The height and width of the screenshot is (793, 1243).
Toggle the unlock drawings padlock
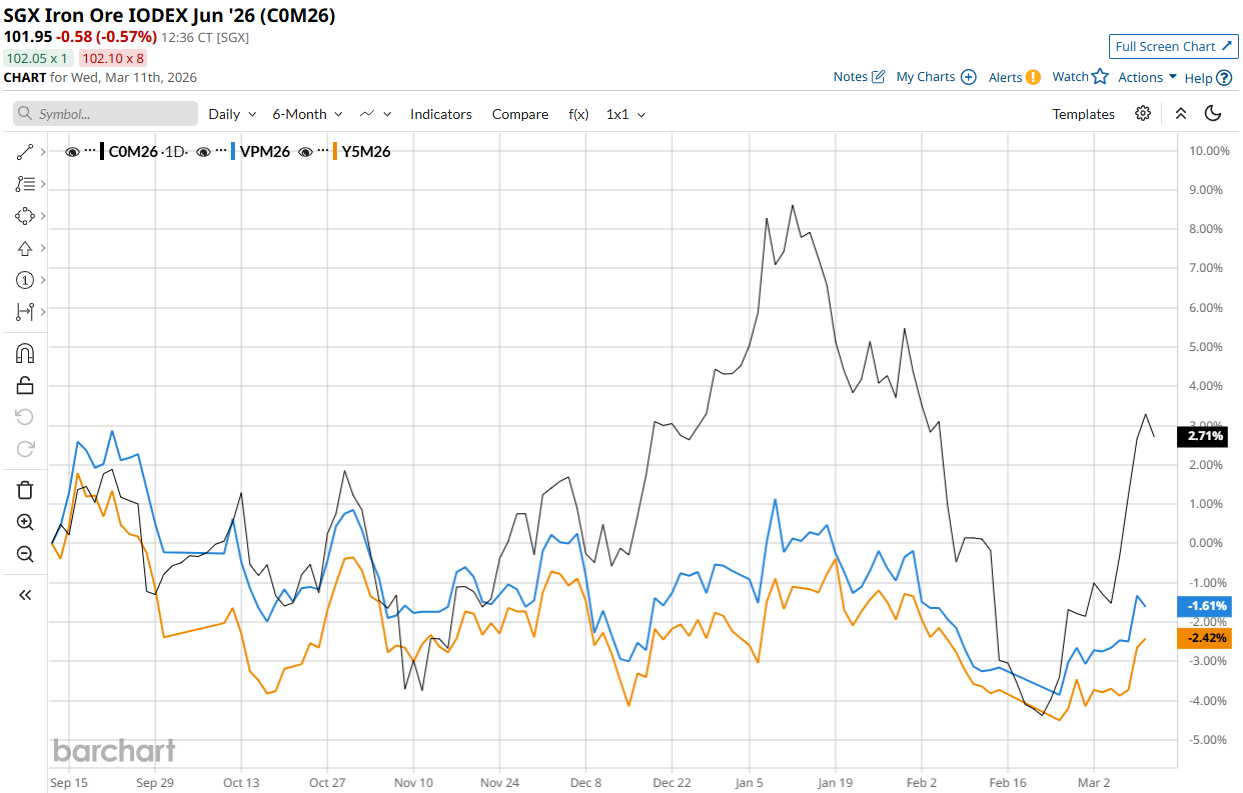click(x=25, y=385)
